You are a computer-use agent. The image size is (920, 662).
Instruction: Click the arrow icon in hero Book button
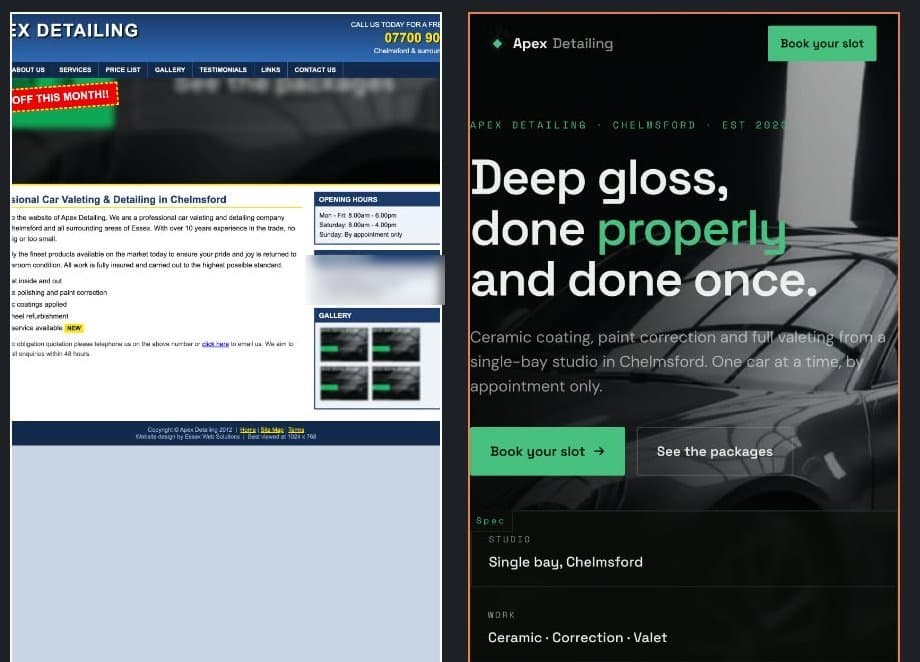[599, 451]
